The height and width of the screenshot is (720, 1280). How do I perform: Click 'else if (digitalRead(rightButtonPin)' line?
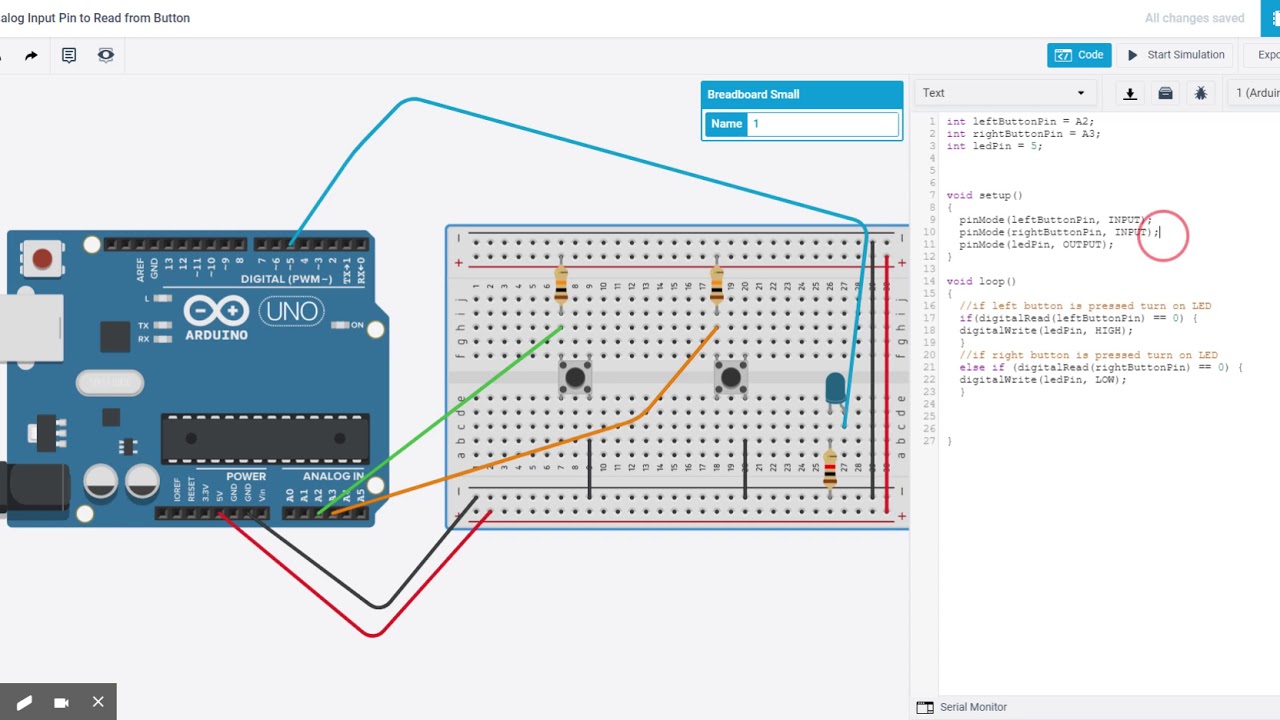(1101, 367)
